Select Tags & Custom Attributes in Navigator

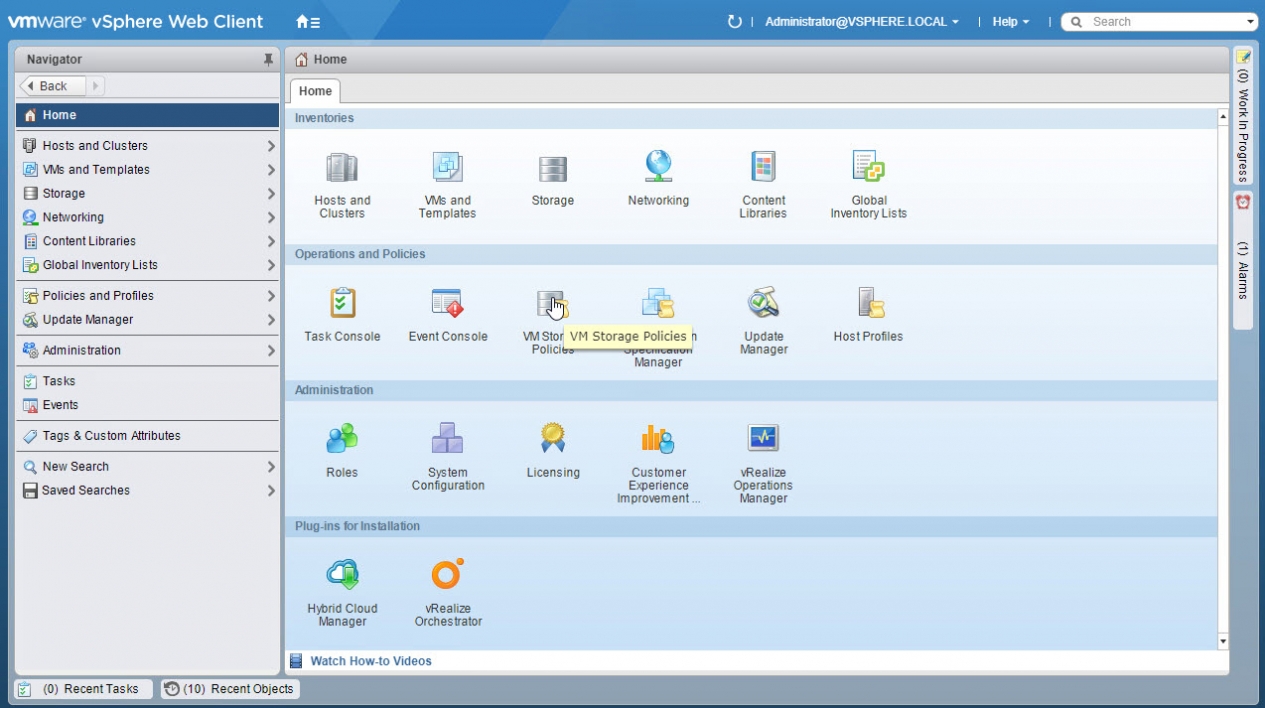click(111, 436)
